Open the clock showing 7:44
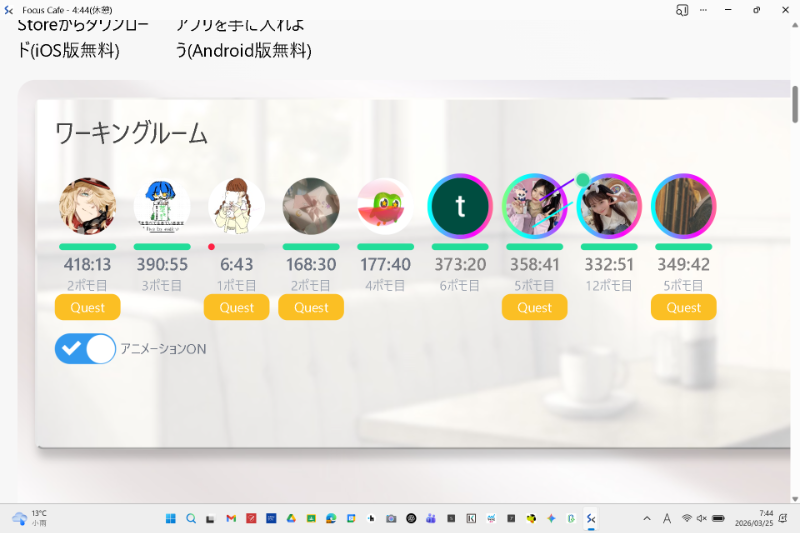Viewport: 800px width, 533px height. click(754, 518)
